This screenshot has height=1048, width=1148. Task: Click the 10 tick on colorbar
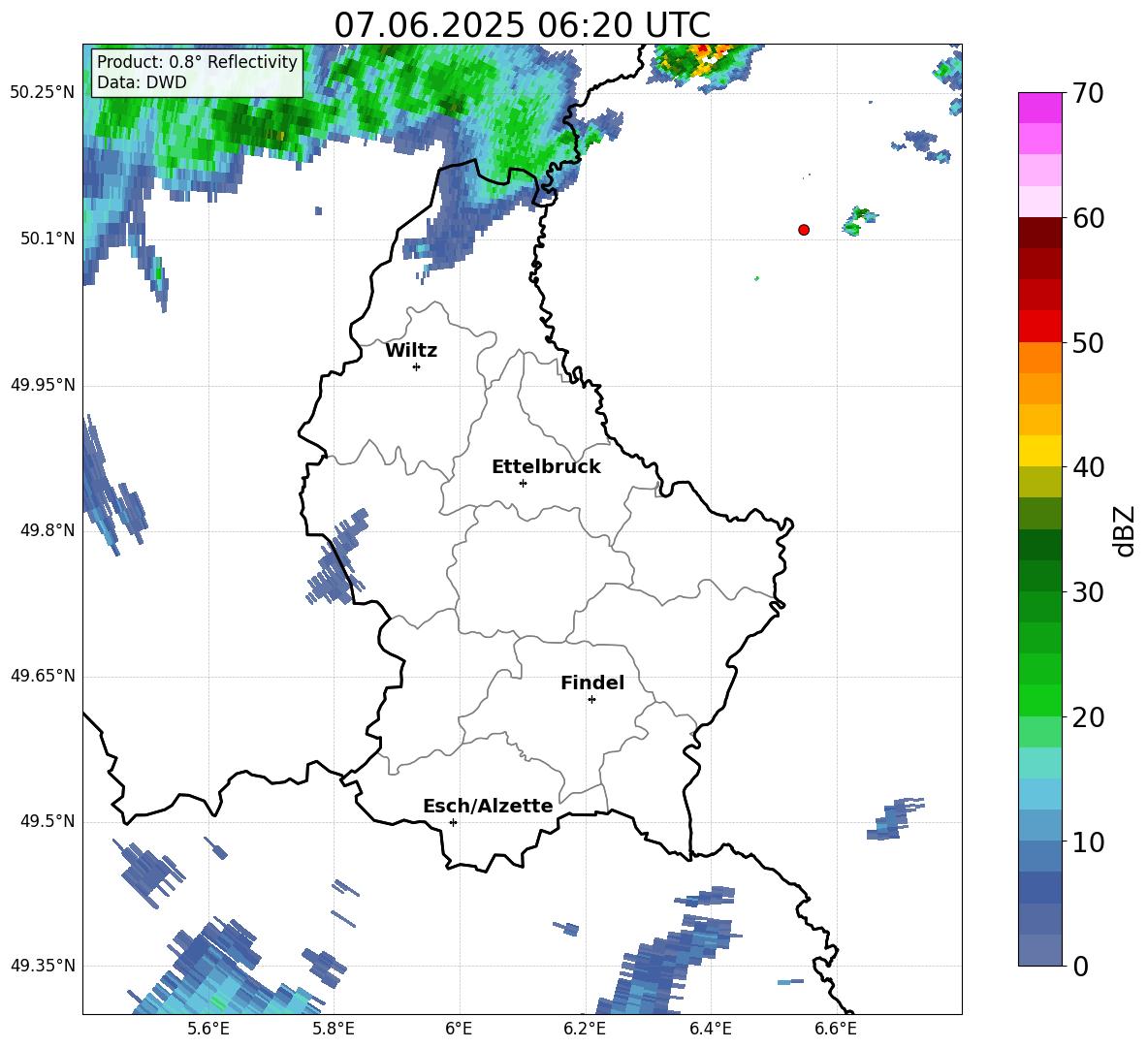[1088, 842]
